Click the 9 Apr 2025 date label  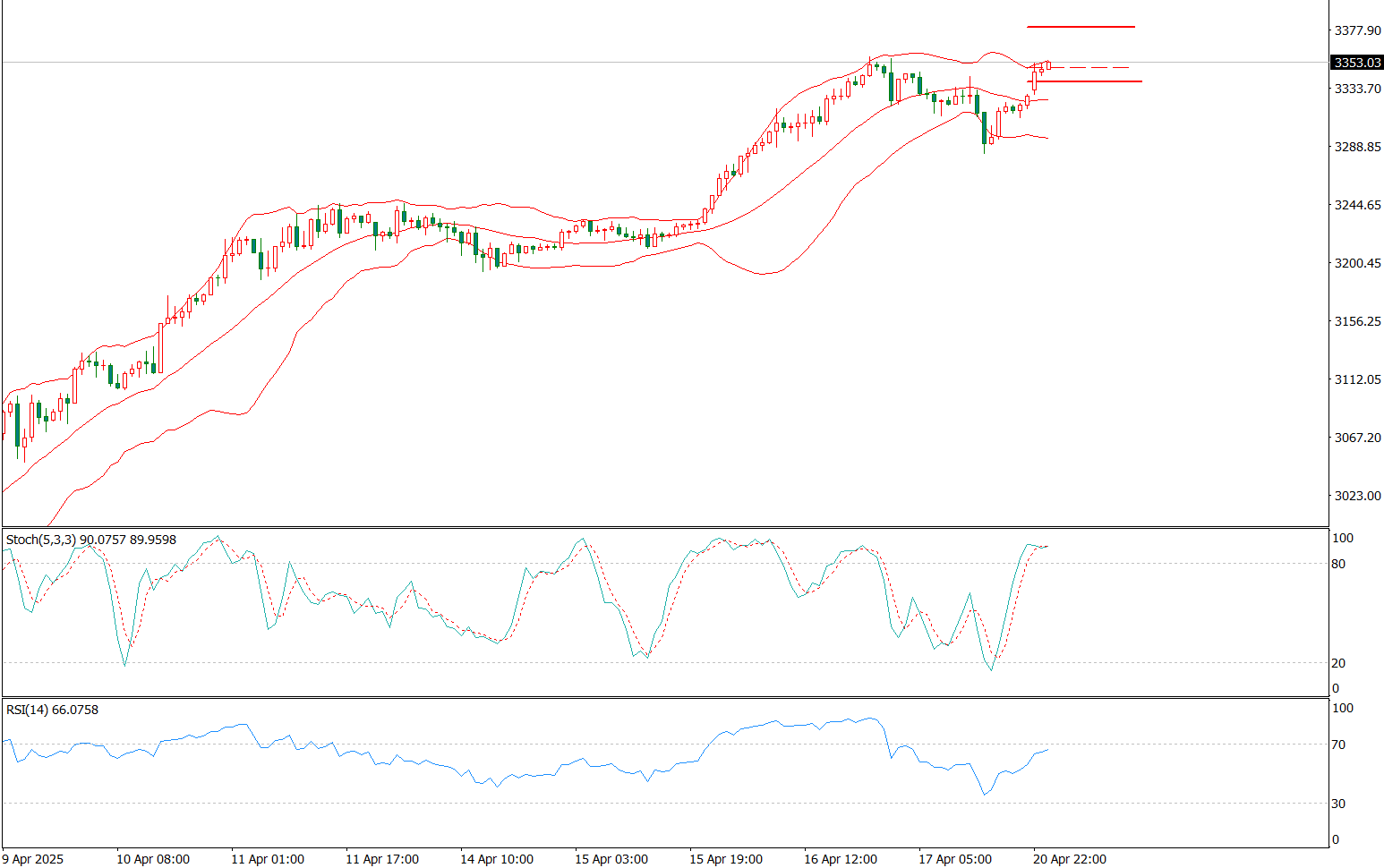(x=34, y=859)
